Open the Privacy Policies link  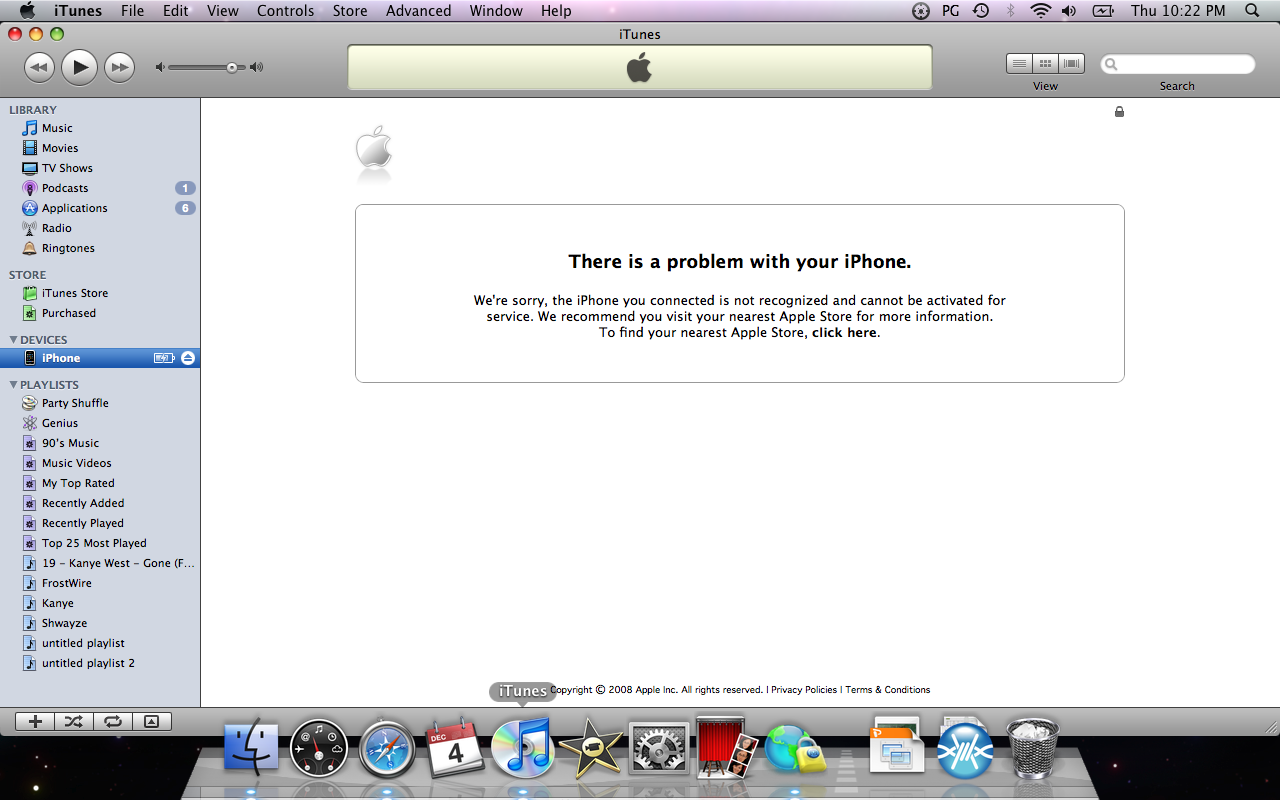(804, 690)
